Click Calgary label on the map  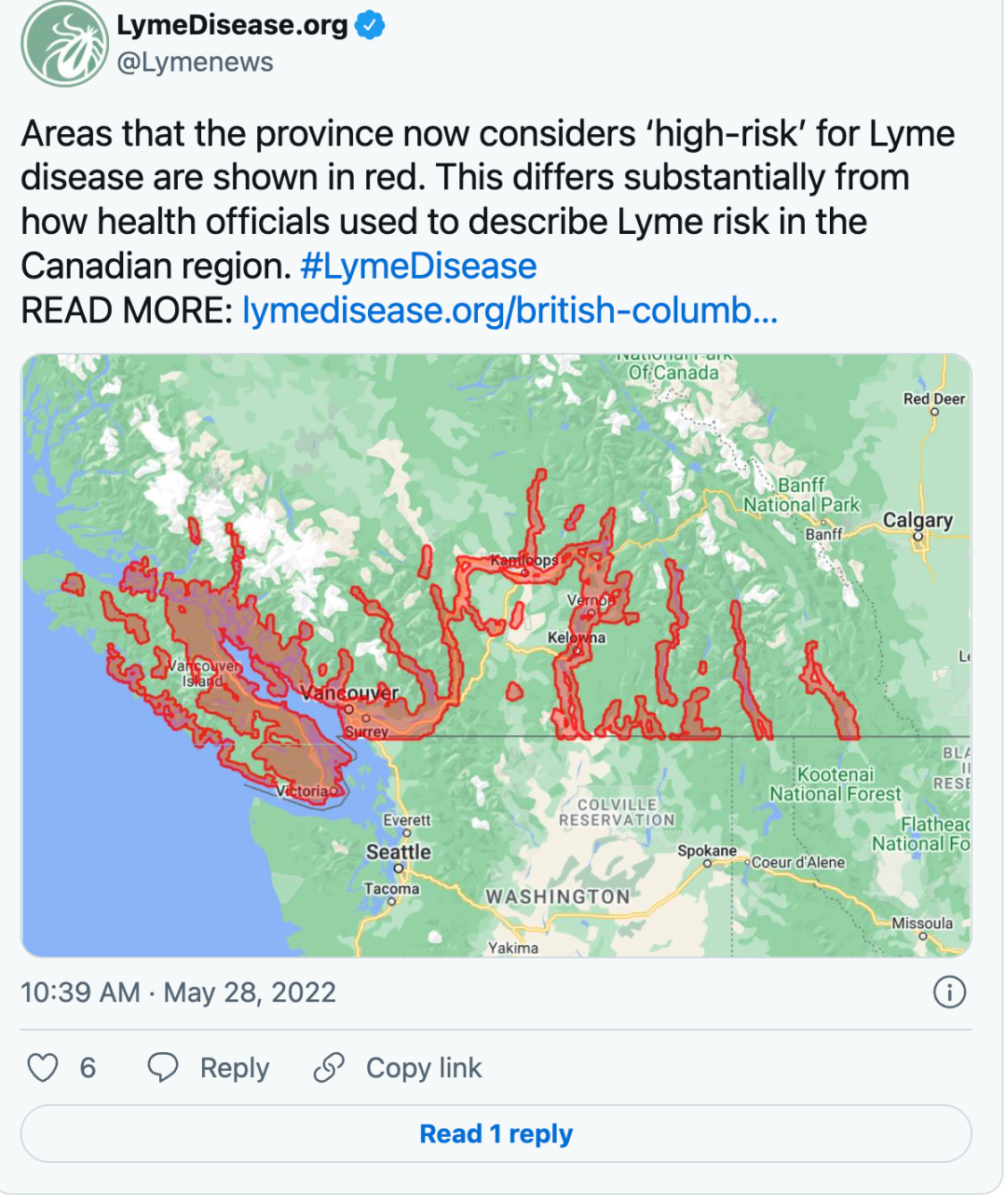click(x=918, y=520)
